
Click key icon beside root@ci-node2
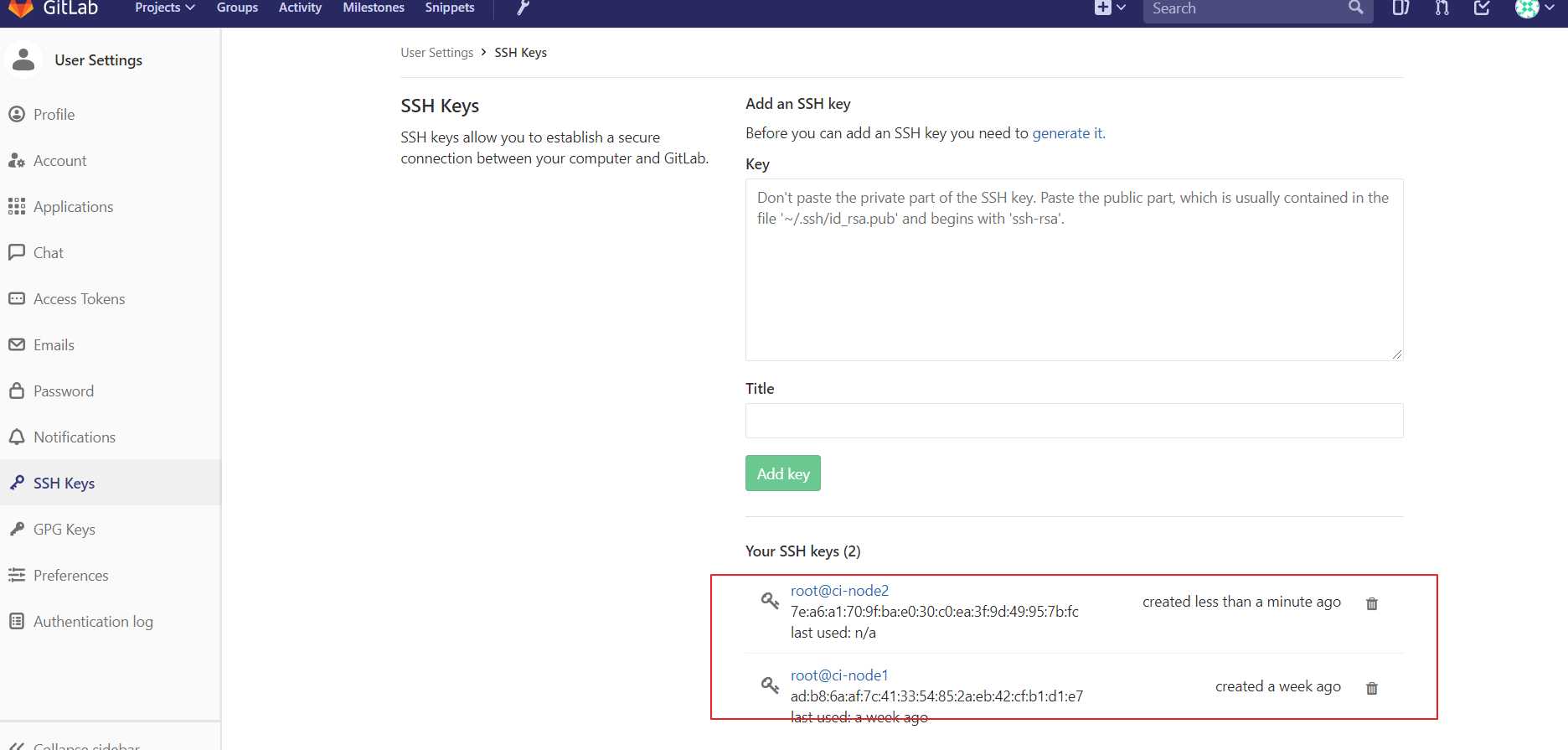pos(770,600)
